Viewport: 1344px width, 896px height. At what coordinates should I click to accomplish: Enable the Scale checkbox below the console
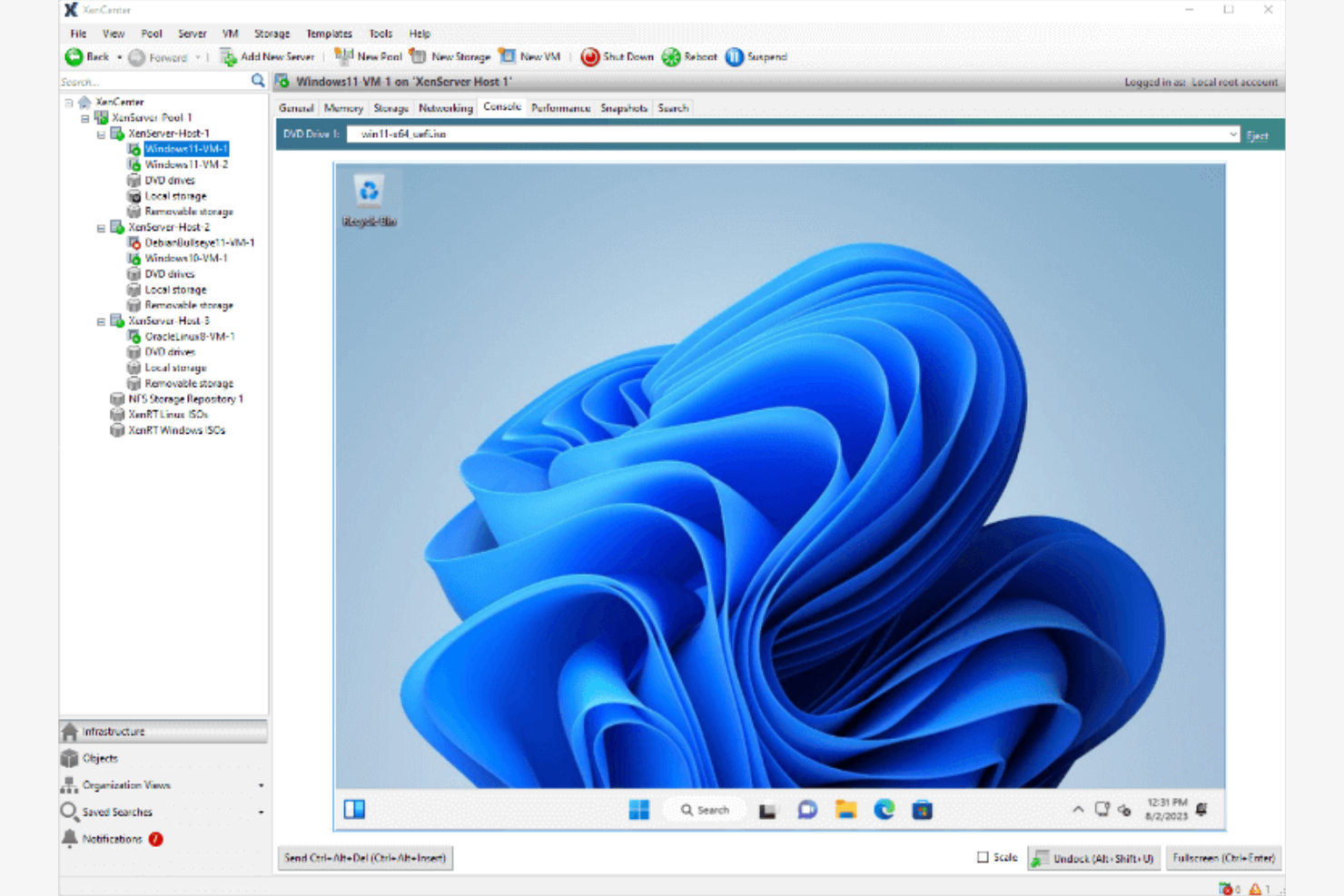[x=983, y=857]
